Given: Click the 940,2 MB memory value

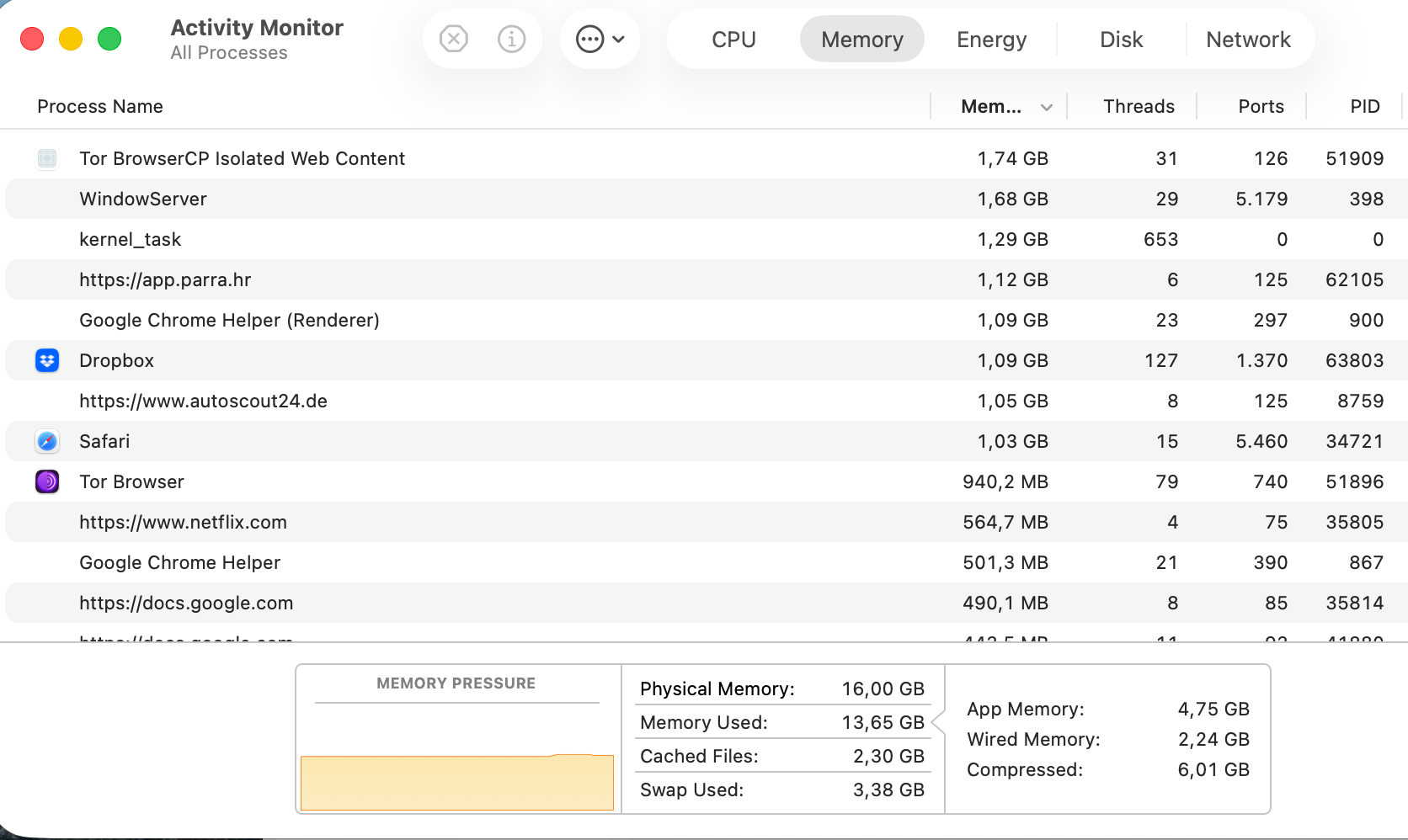Looking at the screenshot, I should [1005, 482].
